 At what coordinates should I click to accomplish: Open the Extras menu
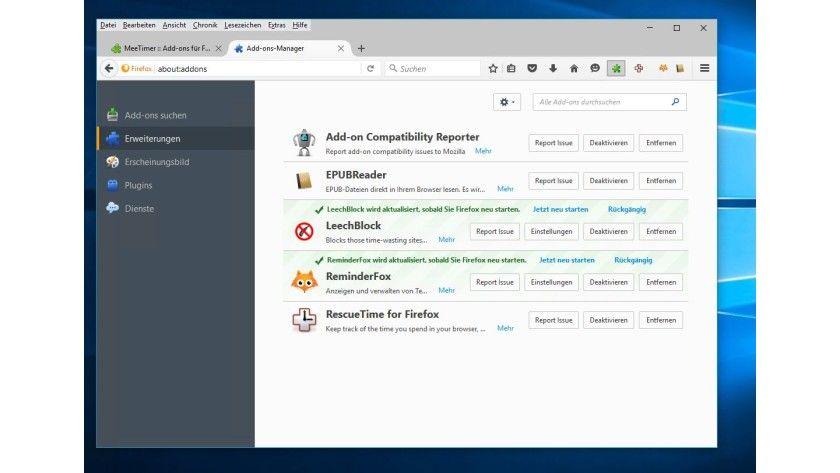[276, 25]
